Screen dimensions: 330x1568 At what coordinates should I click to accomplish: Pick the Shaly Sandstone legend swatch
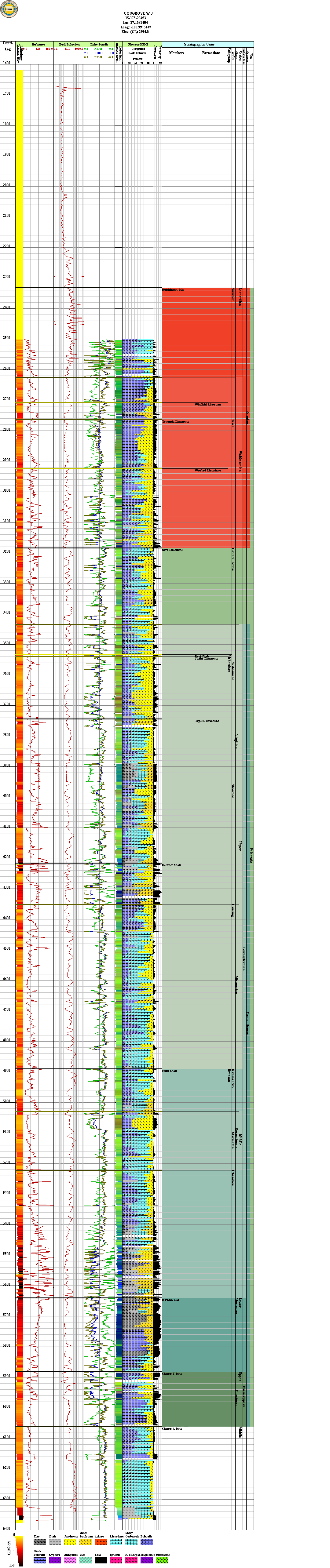tap(85, 1542)
